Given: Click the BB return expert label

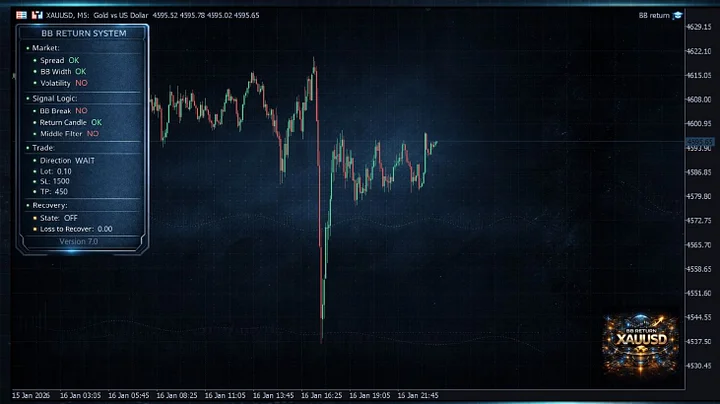Looking at the screenshot, I should point(654,16).
